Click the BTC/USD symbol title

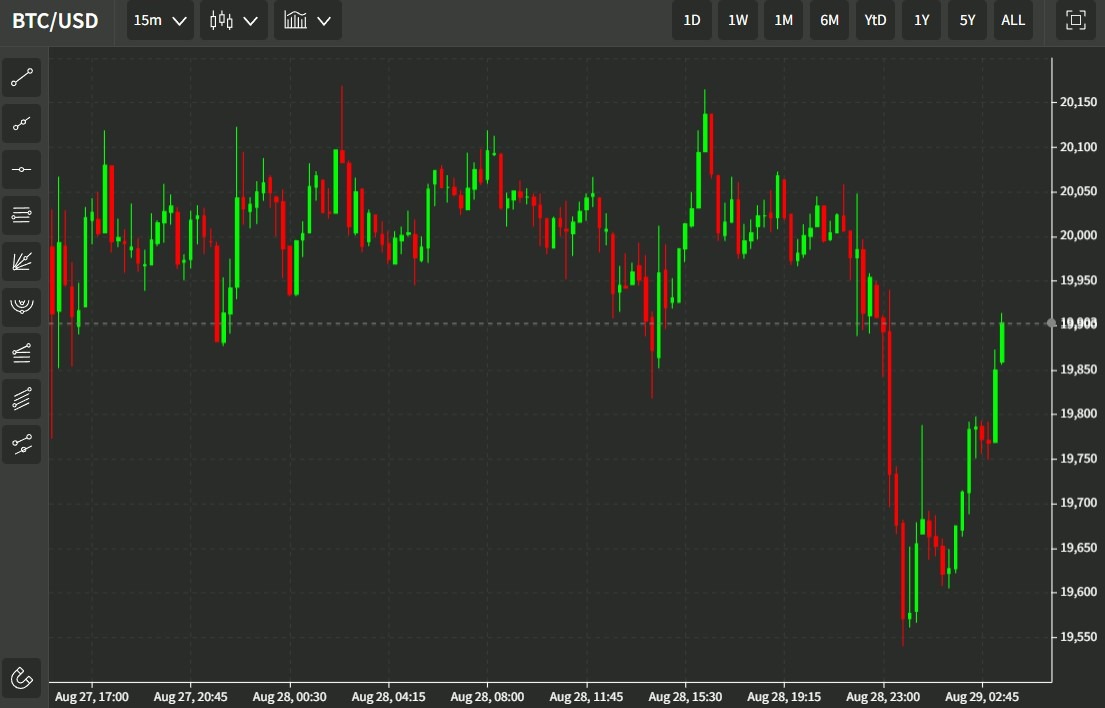click(x=56, y=21)
